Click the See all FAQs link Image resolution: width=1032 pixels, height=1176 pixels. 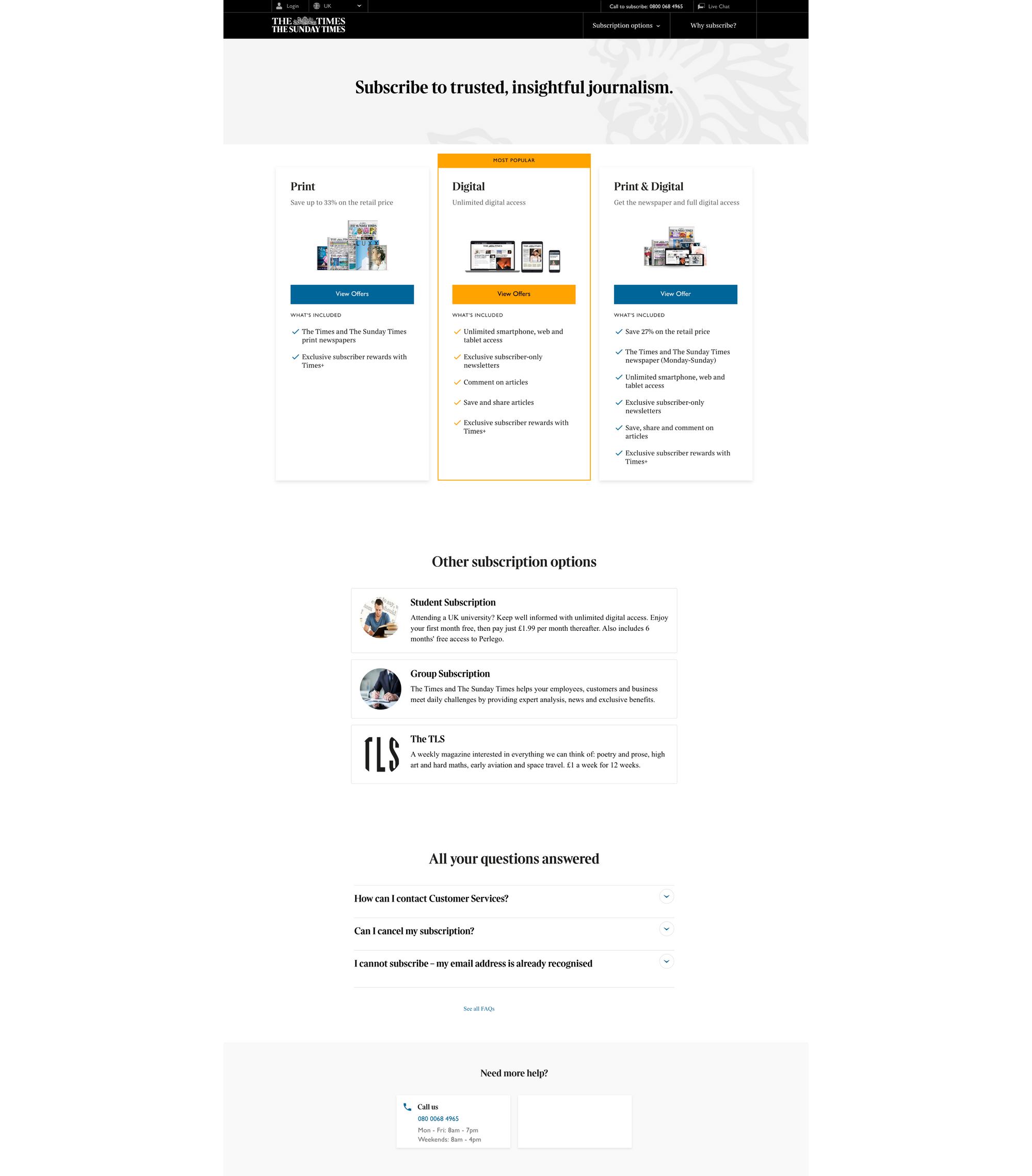479,1008
